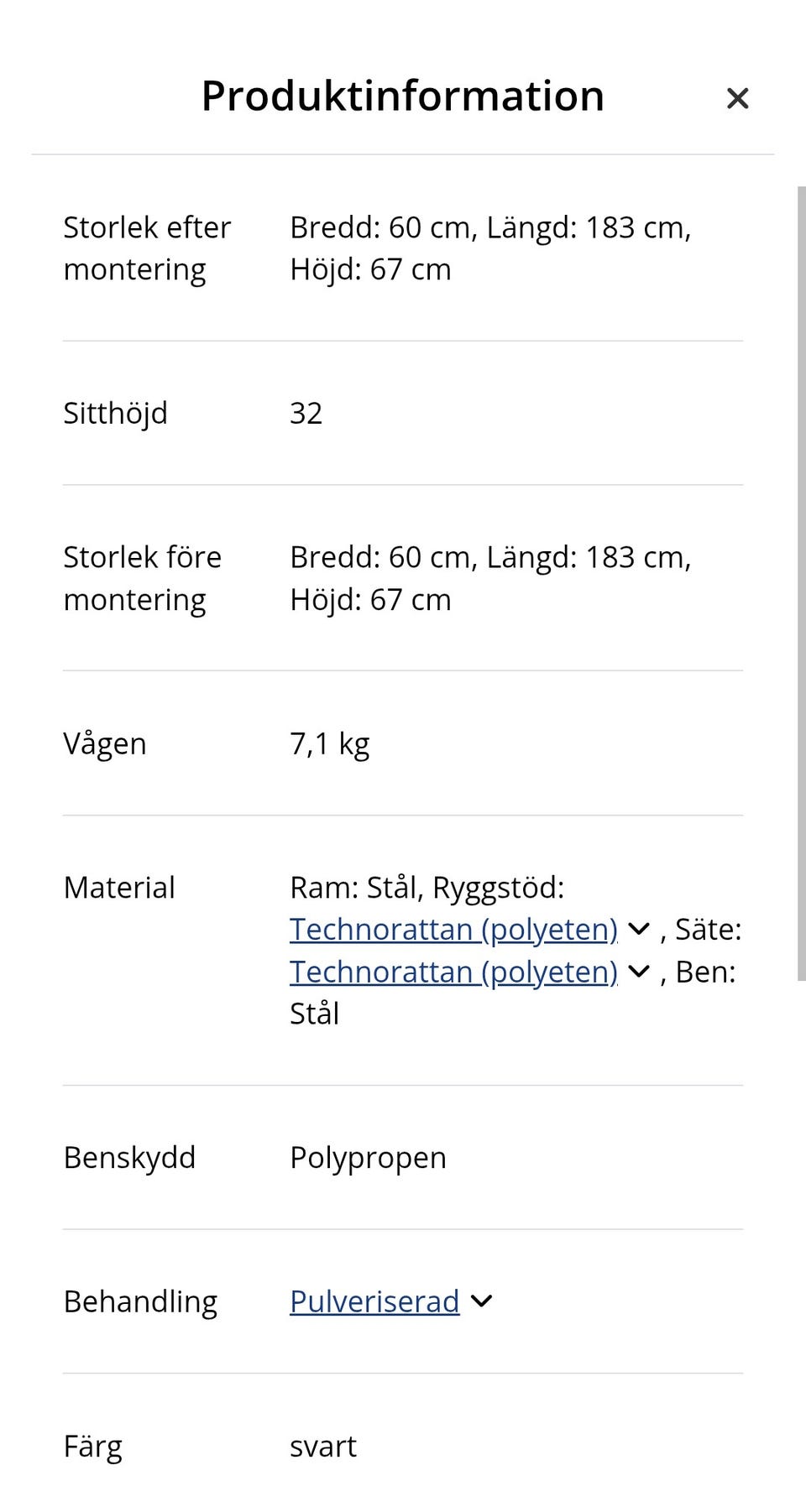
Task: Expand the chevron after the Ryggstöd Technorattan link
Action: 639,930
